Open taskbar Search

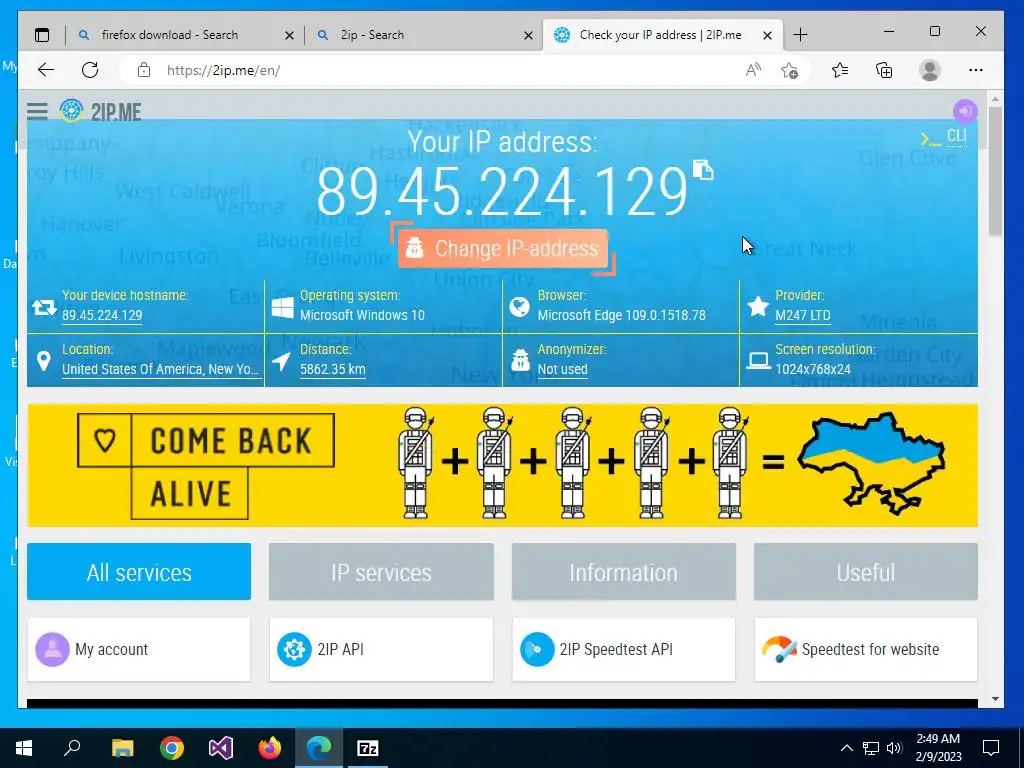72,748
